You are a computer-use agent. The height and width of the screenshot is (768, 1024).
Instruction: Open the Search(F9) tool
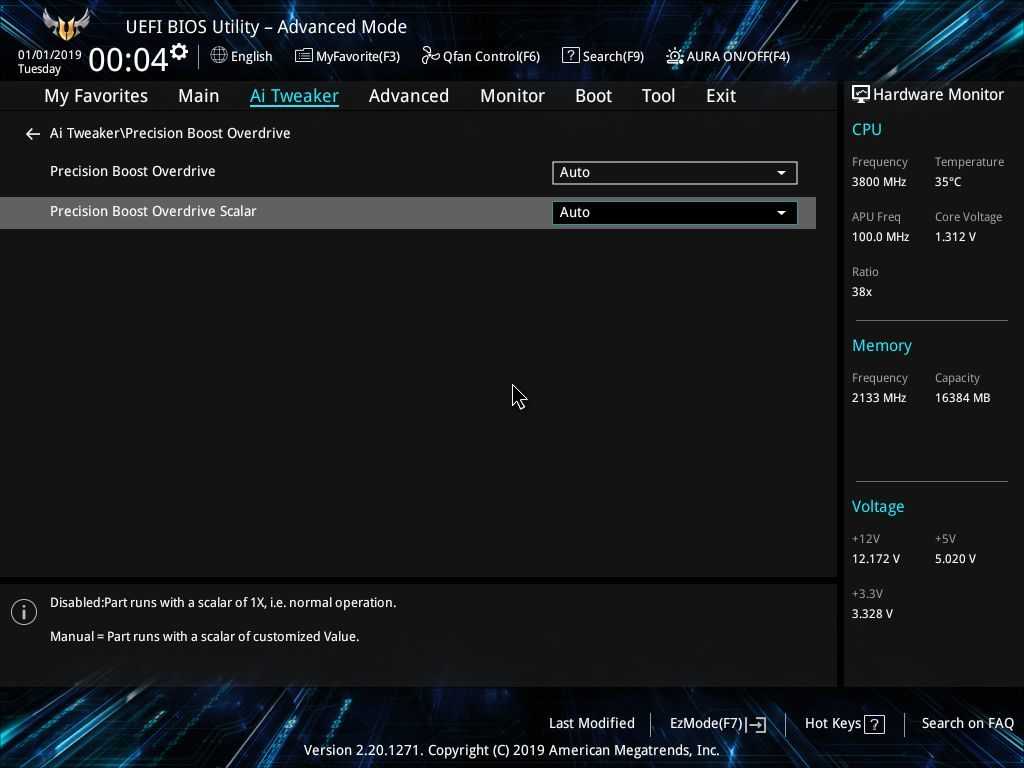pyautogui.click(x=602, y=56)
